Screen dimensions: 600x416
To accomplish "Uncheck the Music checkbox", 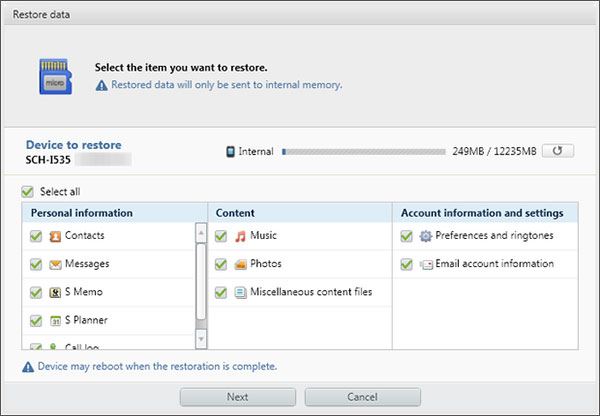I will (221, 236).
